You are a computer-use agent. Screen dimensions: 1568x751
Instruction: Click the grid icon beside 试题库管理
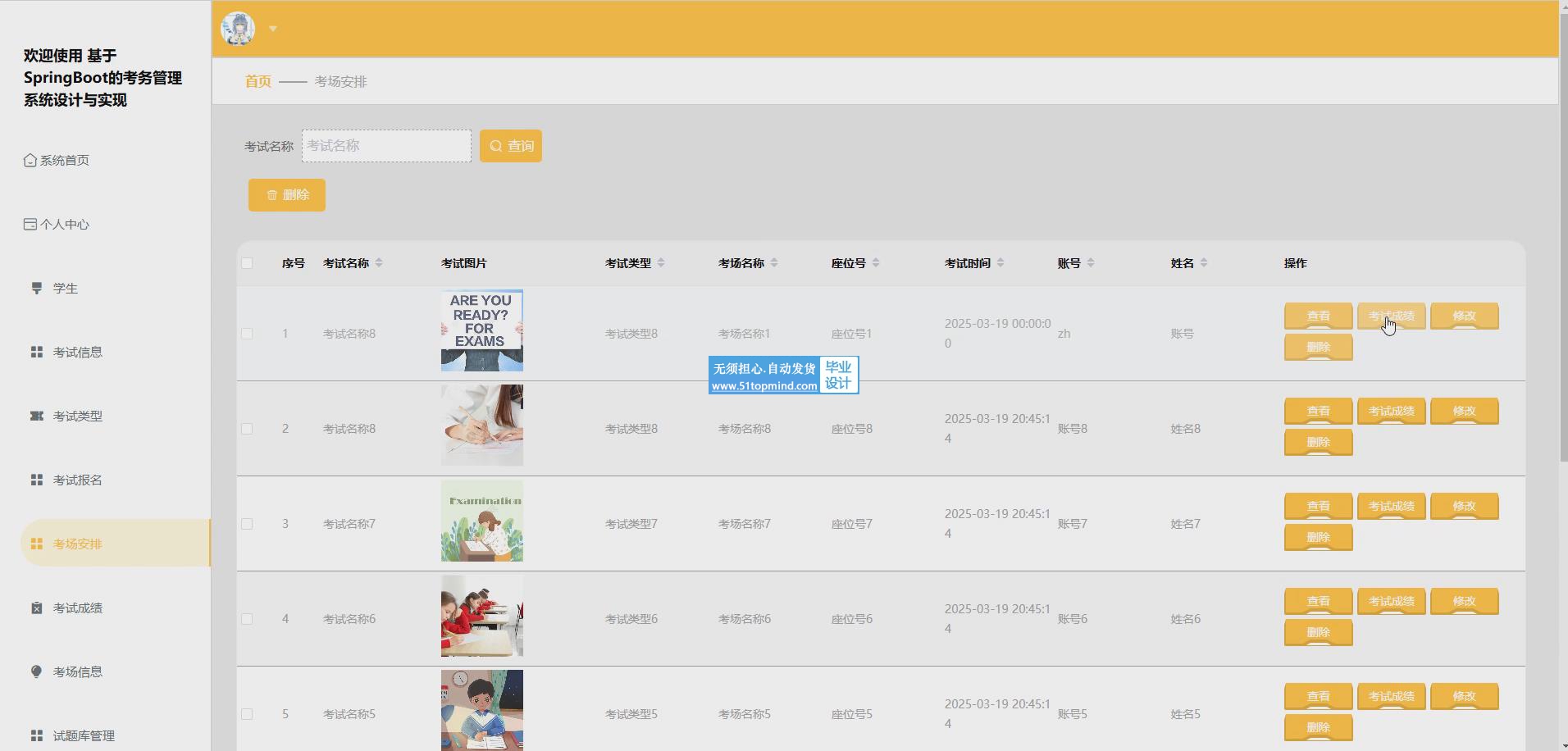[37, 735]
